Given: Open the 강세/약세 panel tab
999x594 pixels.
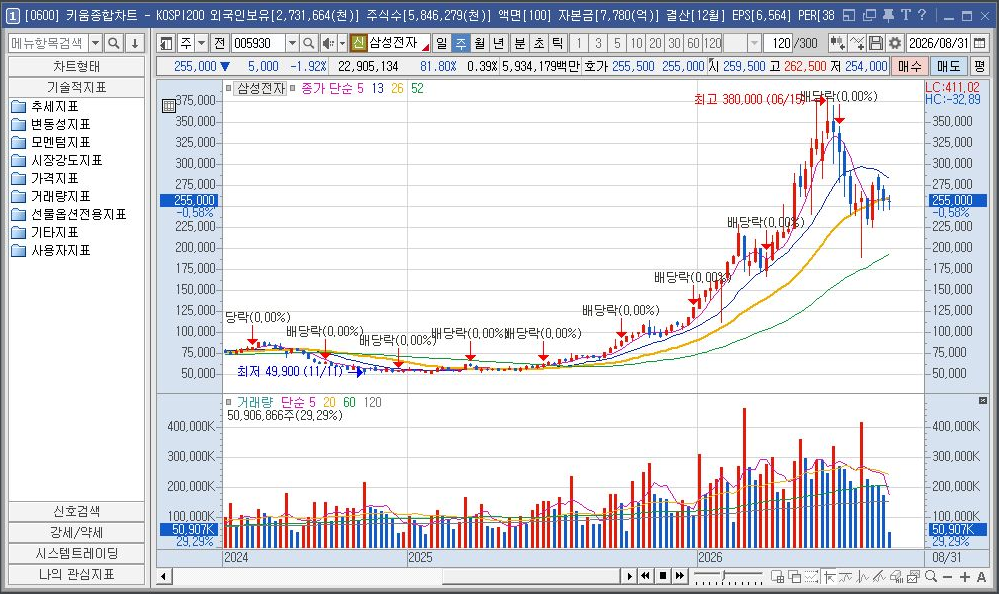Looking at the screenshot, I should click(x=76, y=532).
